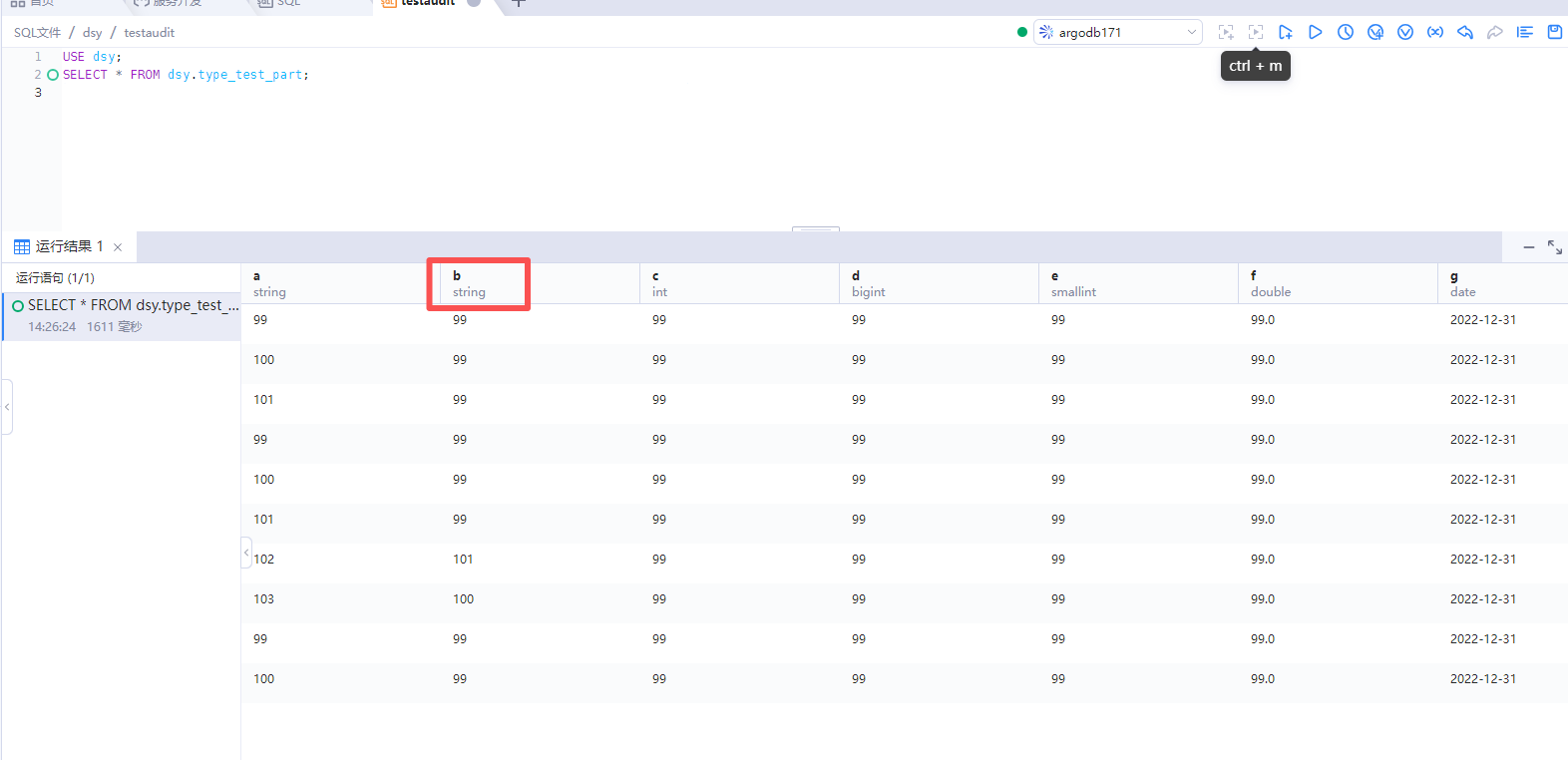The height and width of the screenshot is (760, 1568).
Task: Click the run-in-new-tab file icon
Action: 1285,32
